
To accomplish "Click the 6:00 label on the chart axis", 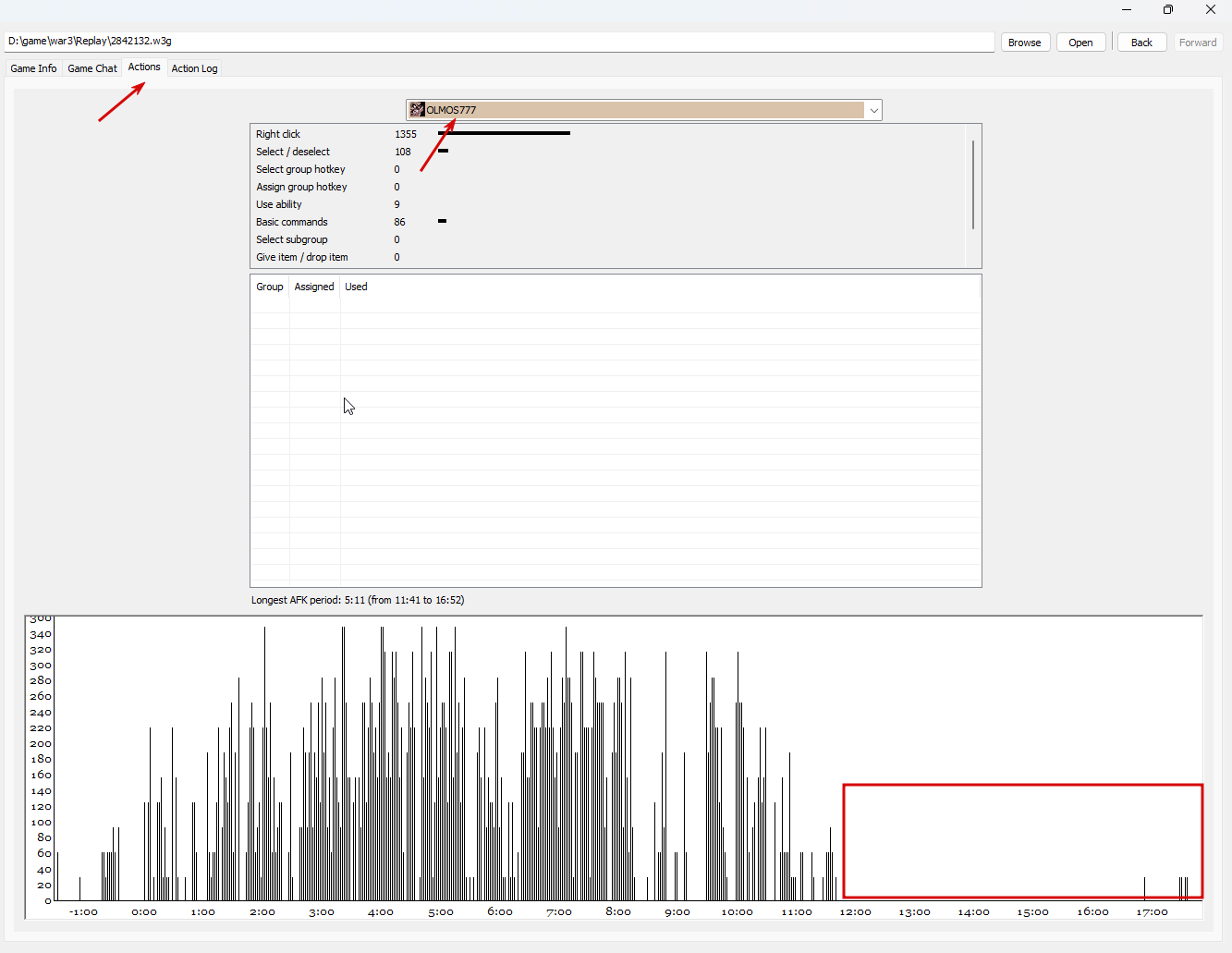I will pyautogui.click(x=500, y=912).
